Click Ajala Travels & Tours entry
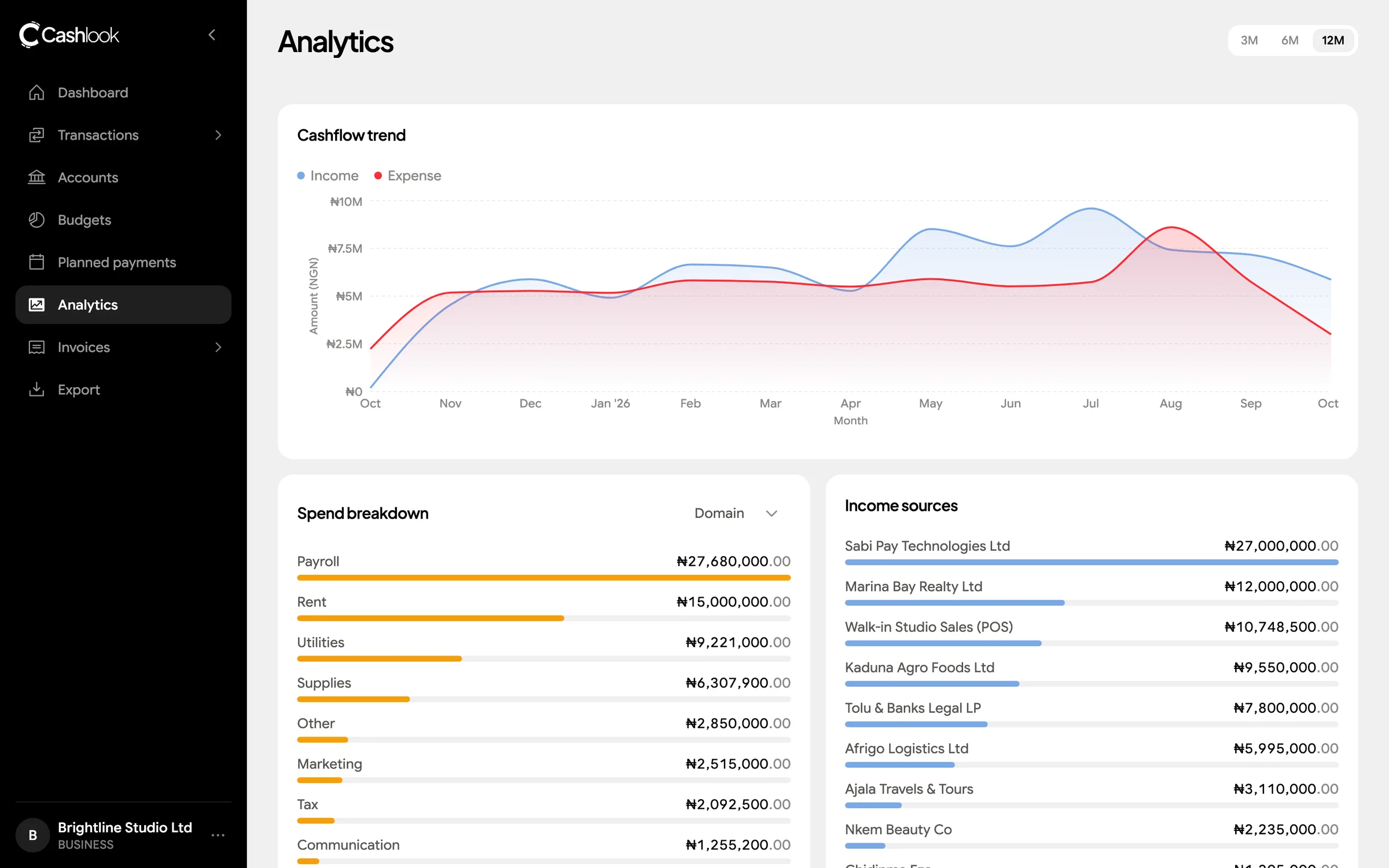 click(x=1092, y=795)
